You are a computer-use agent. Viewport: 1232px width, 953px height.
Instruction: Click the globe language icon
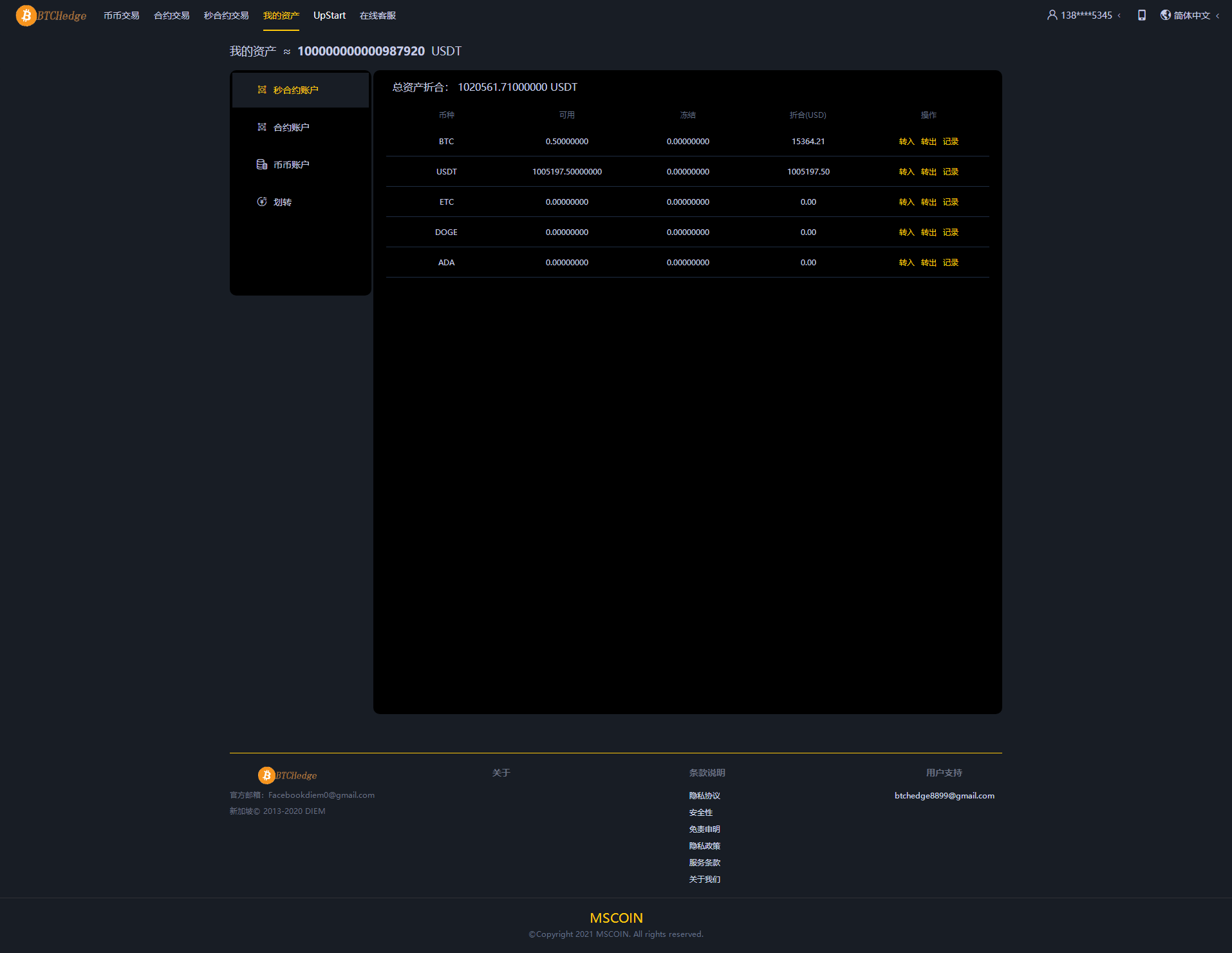1165,15
